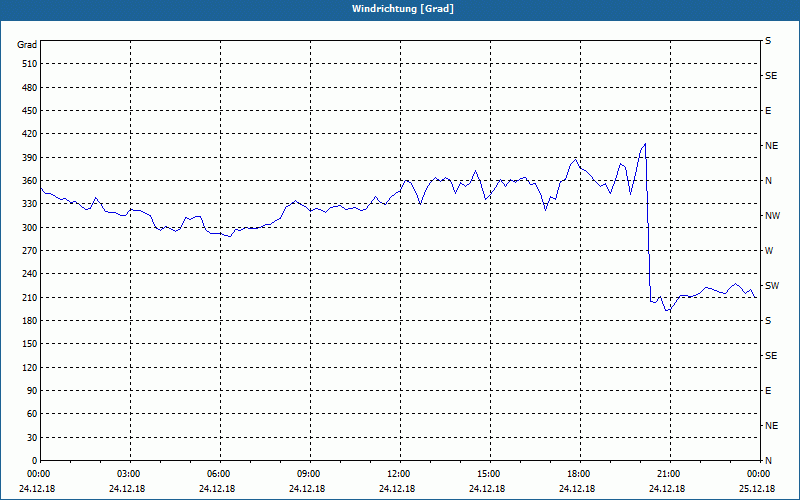Click the S compass label at 180 level
The image size is (800, 500).
tap(768, 321)
